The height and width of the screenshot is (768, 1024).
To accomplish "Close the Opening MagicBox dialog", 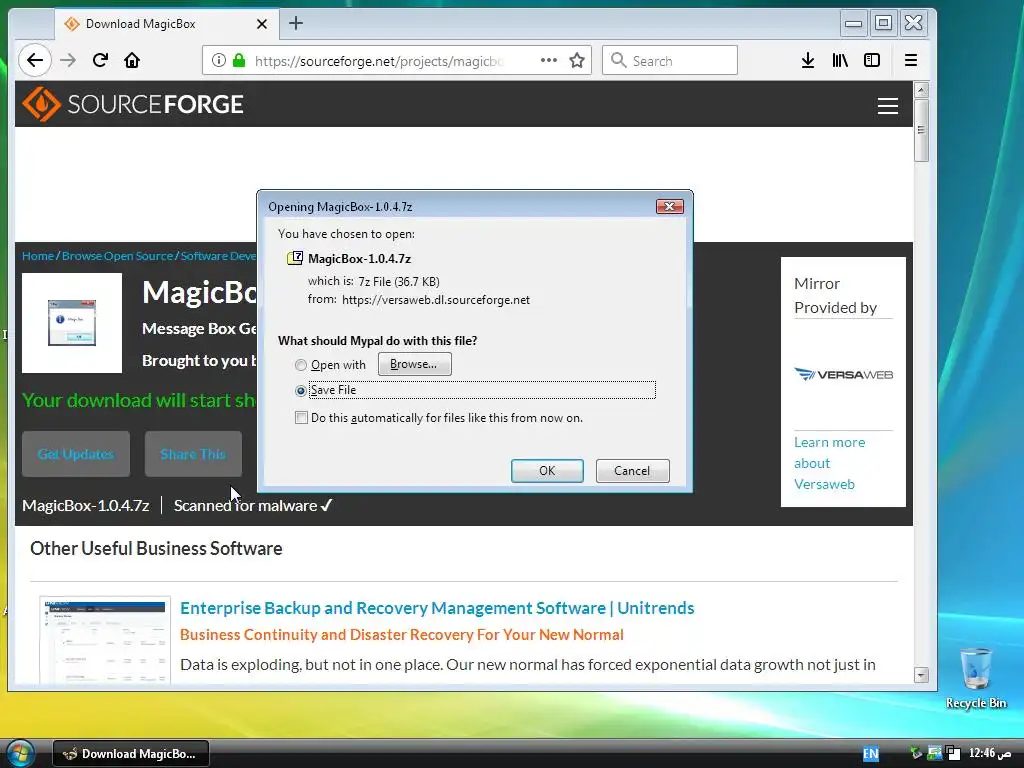I will [x=669, y=206].
